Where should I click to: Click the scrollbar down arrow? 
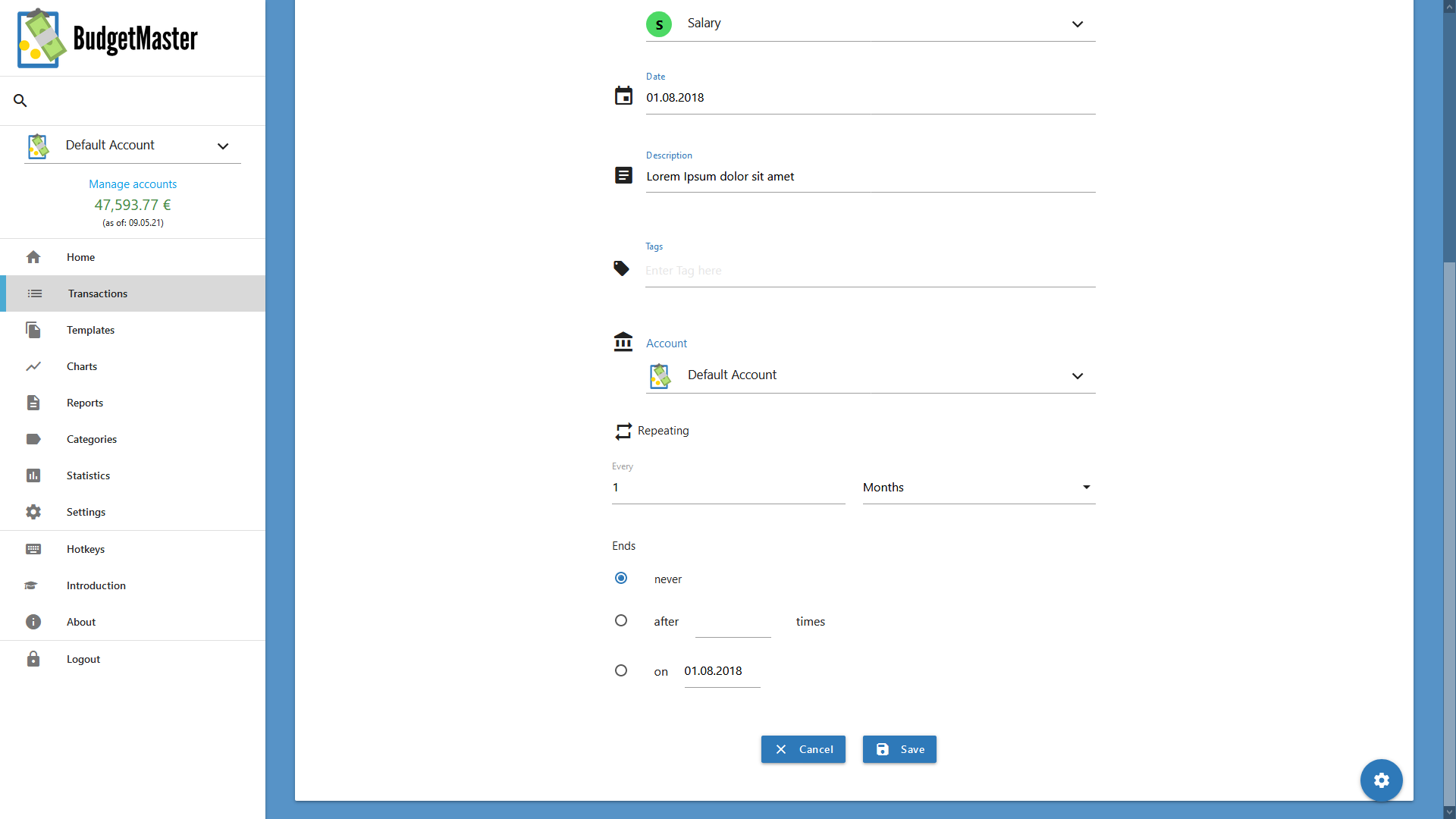coord(1449,812)
